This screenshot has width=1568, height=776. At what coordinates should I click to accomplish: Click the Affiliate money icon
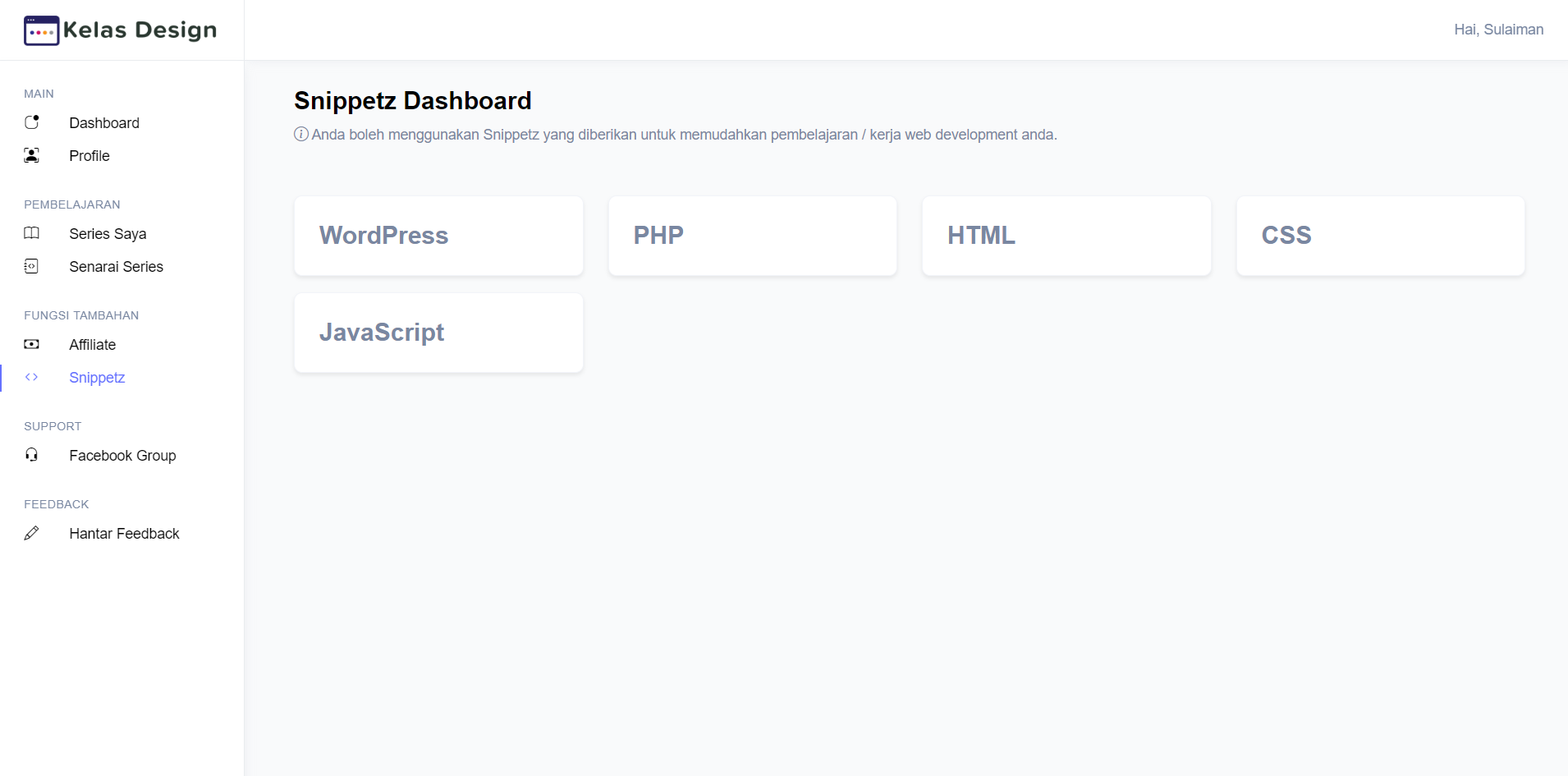click(x=32, y=344)
